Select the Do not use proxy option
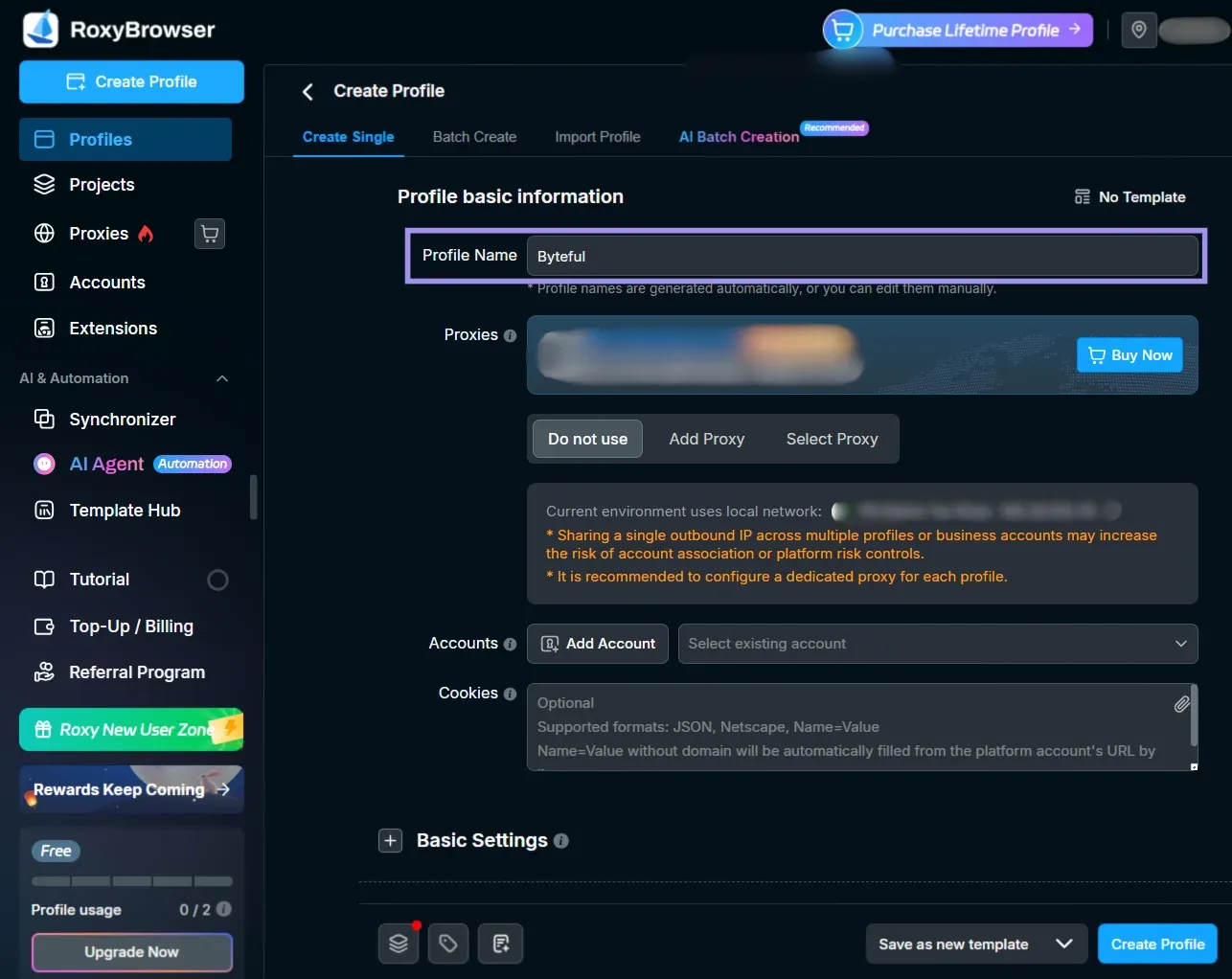This screenshot has height=979, width=1232. point(587,439)
